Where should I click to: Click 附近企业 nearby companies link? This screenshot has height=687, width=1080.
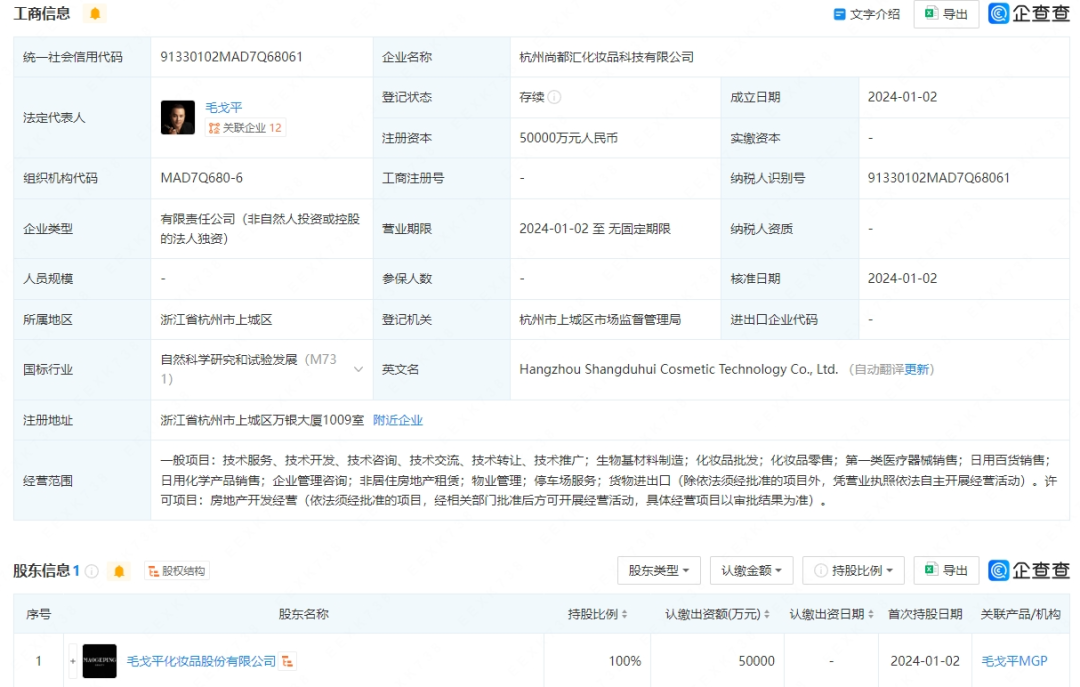398,420
